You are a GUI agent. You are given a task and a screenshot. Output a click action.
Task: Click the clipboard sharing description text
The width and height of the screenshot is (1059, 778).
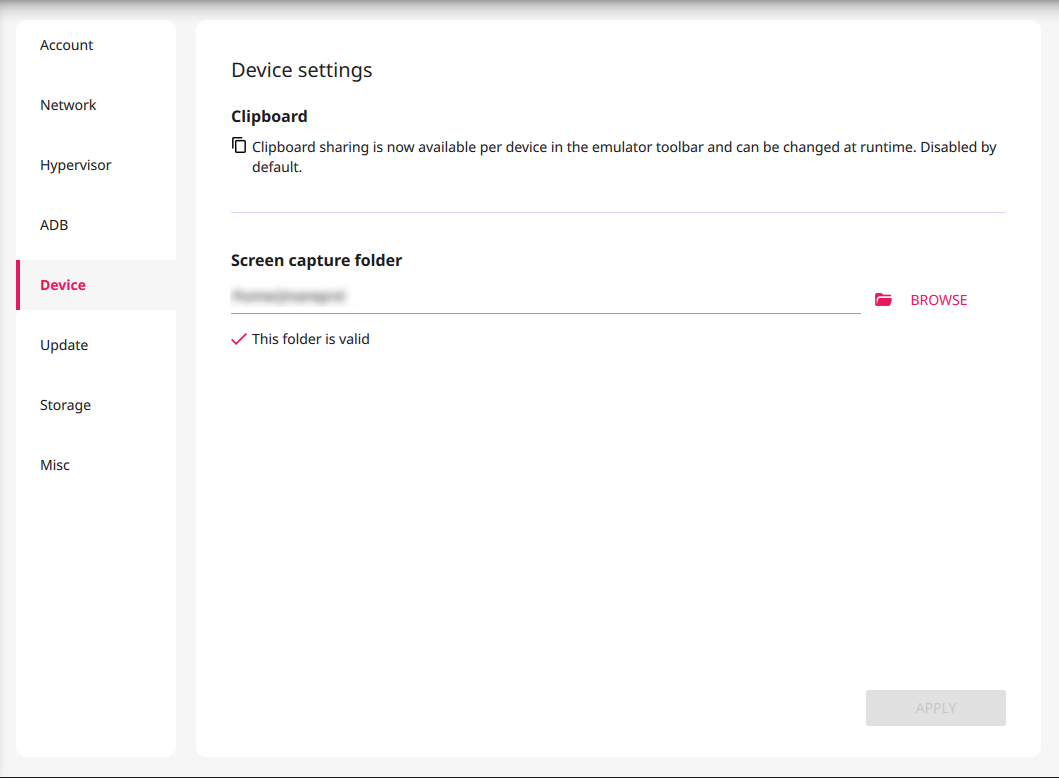pyautogui.click(x=620, y=146)
